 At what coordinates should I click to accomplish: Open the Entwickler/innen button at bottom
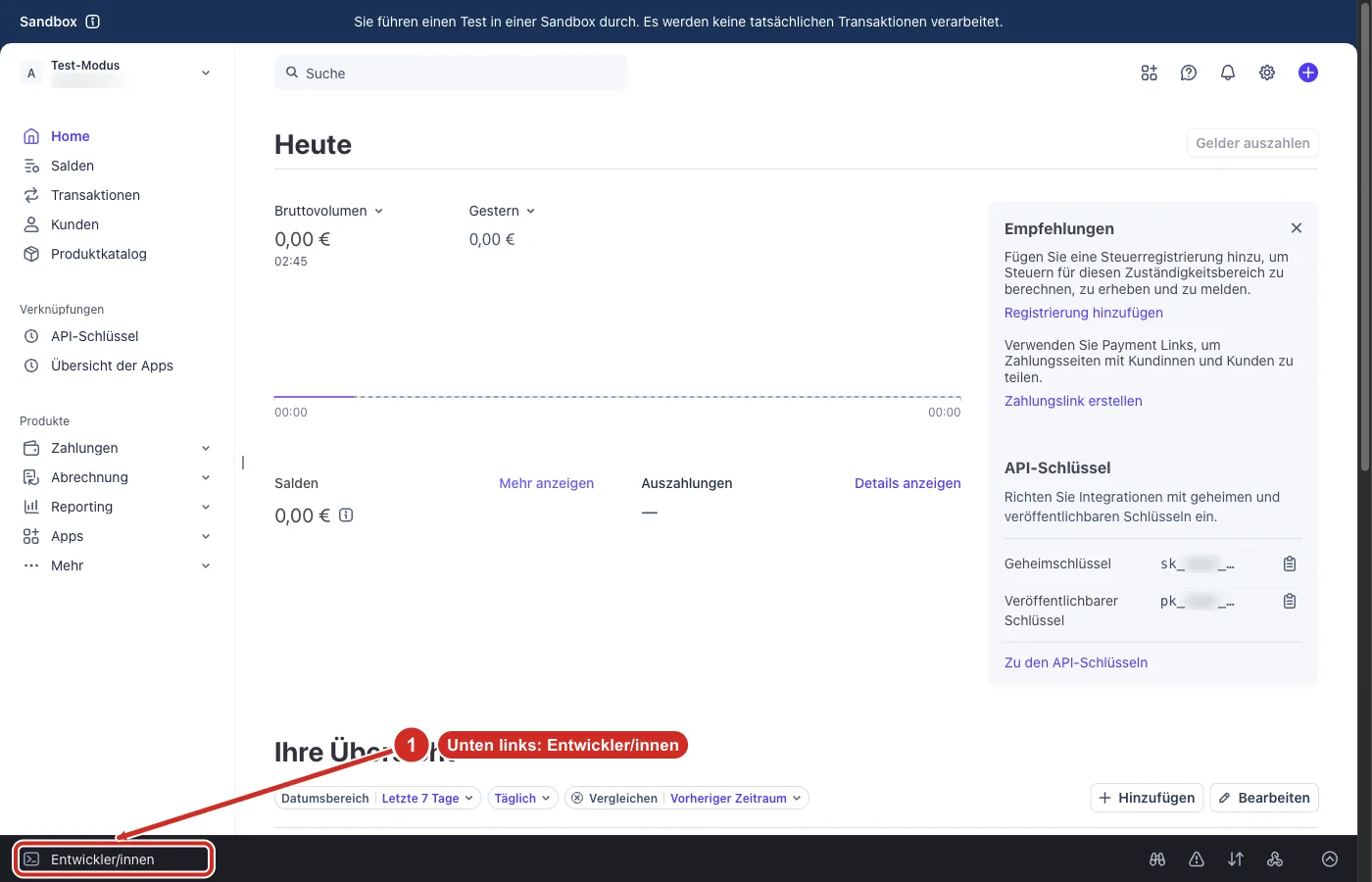[x=114, y=859]
